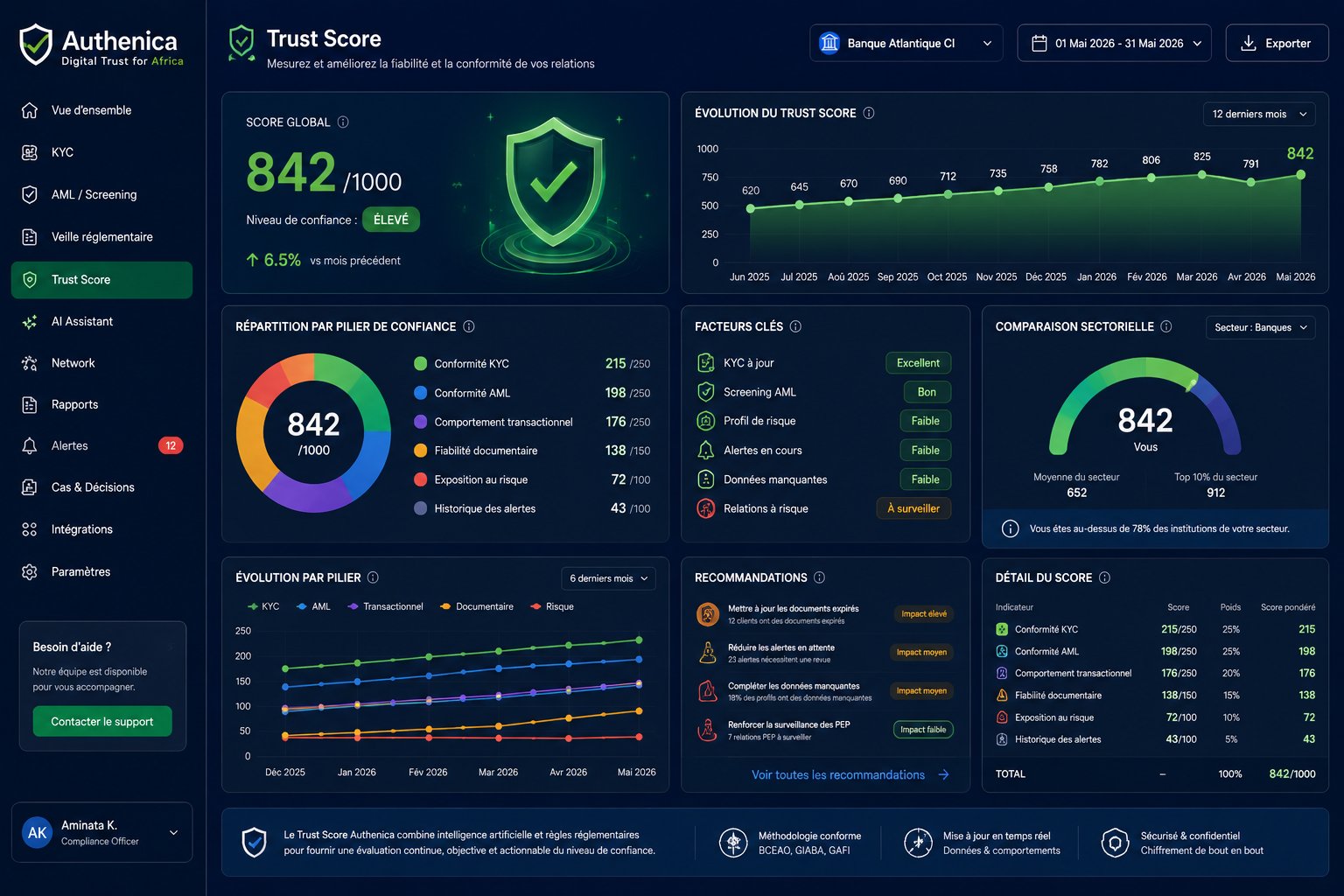Click the Détail du score info icon
This screenshot has width=1344, height=896.
[1104, 577]
